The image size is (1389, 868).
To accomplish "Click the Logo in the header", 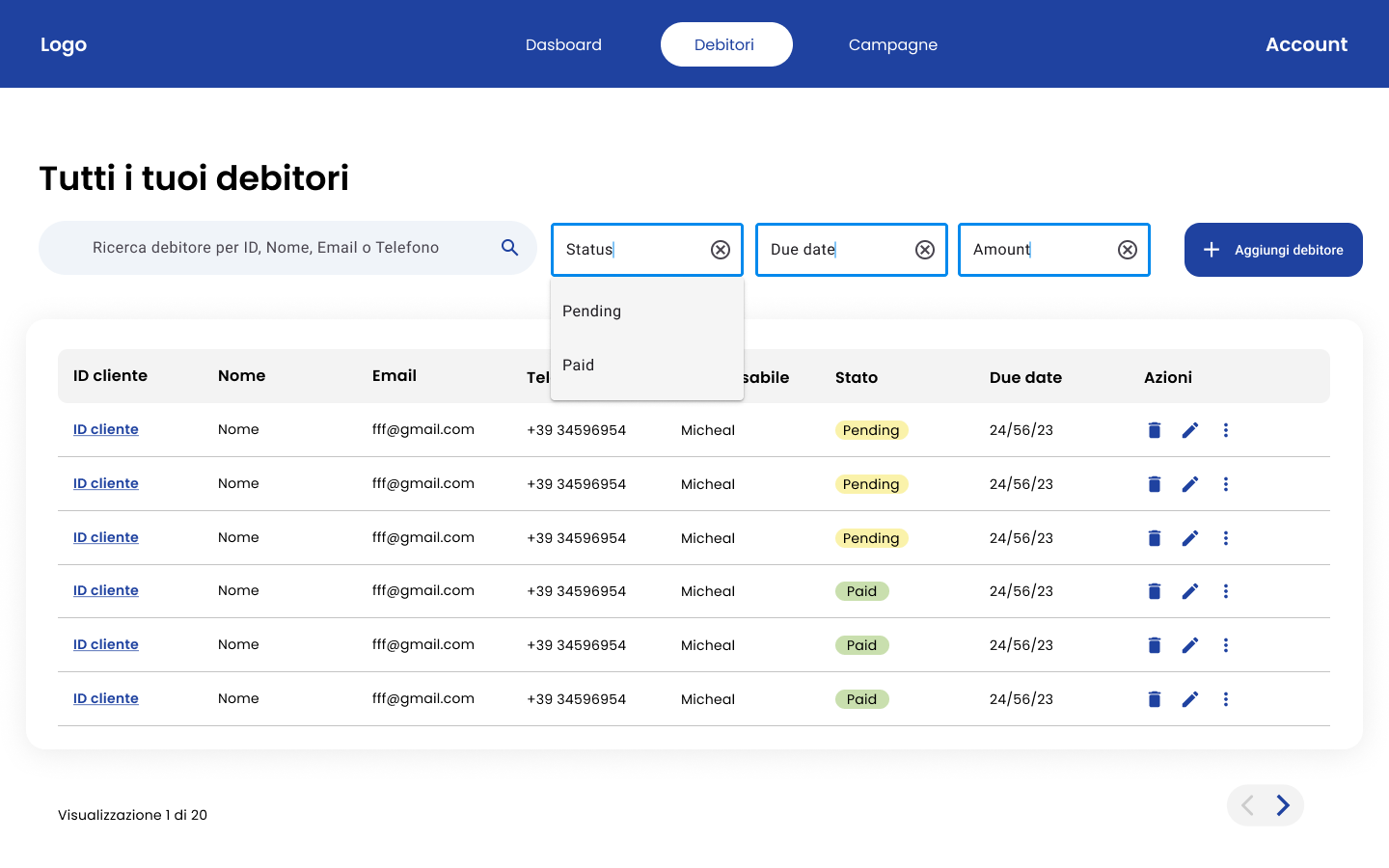I will [64, 45].
